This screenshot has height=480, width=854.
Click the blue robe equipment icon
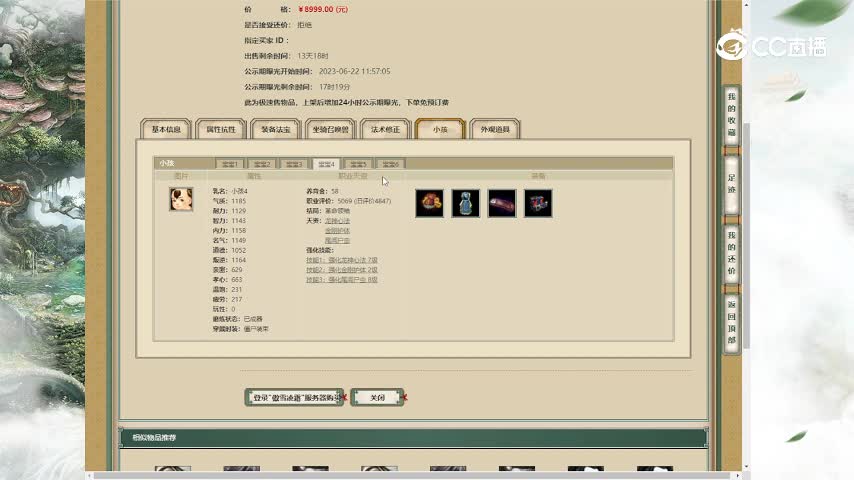pos(466,203)
